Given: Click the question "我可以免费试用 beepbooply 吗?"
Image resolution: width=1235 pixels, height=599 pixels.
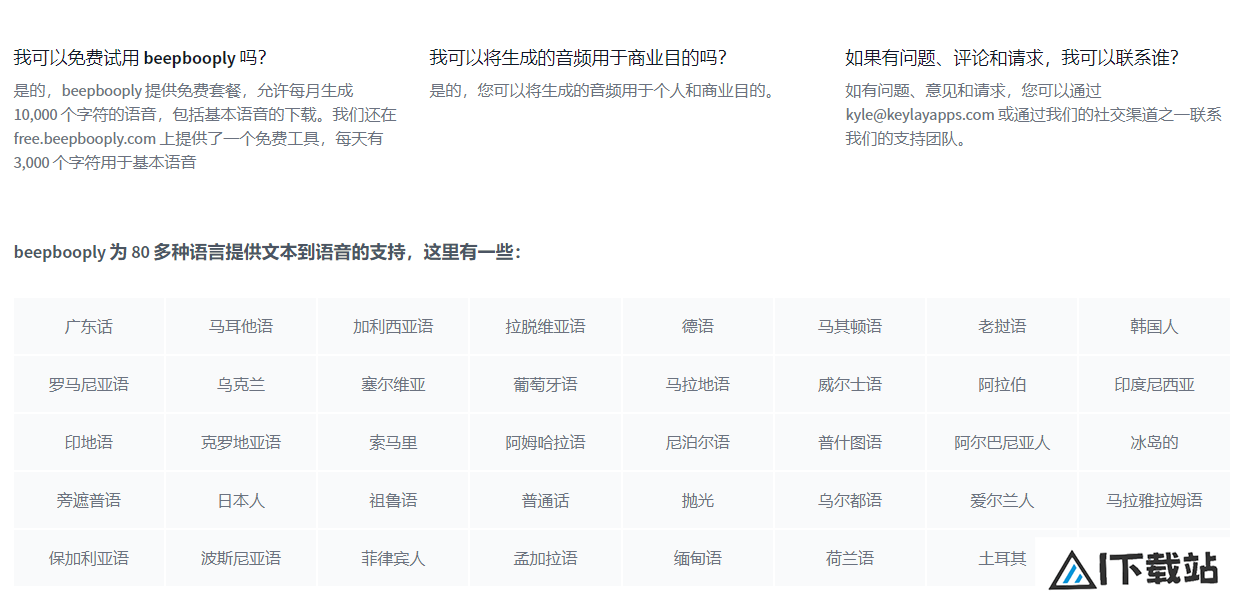Looking at the screenshot, I should coord(140,58).
